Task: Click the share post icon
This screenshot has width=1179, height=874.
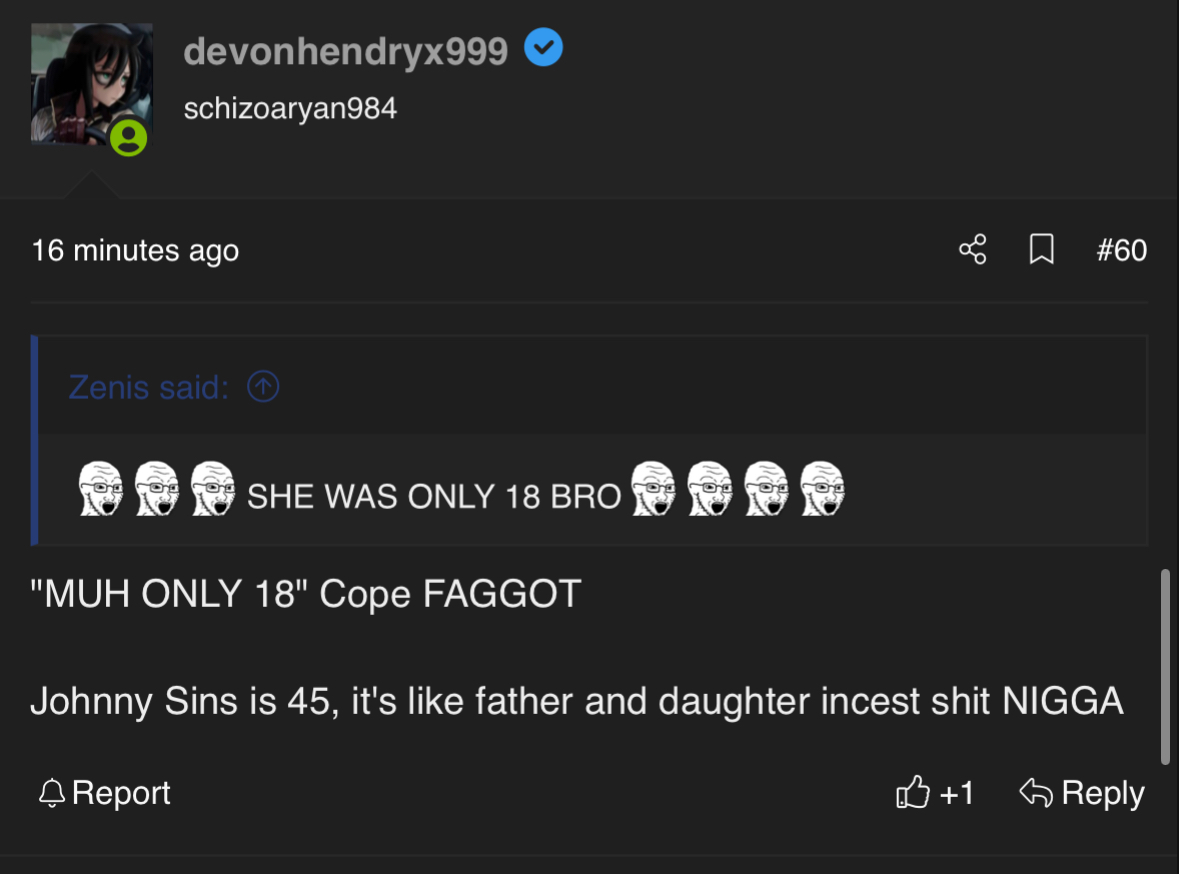Action: 972,249
